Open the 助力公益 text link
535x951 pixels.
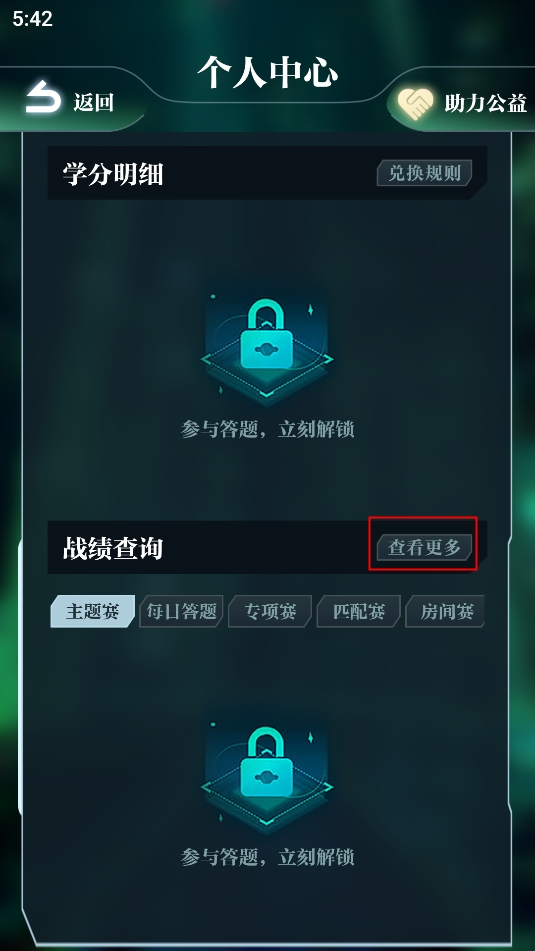[485, 103]
